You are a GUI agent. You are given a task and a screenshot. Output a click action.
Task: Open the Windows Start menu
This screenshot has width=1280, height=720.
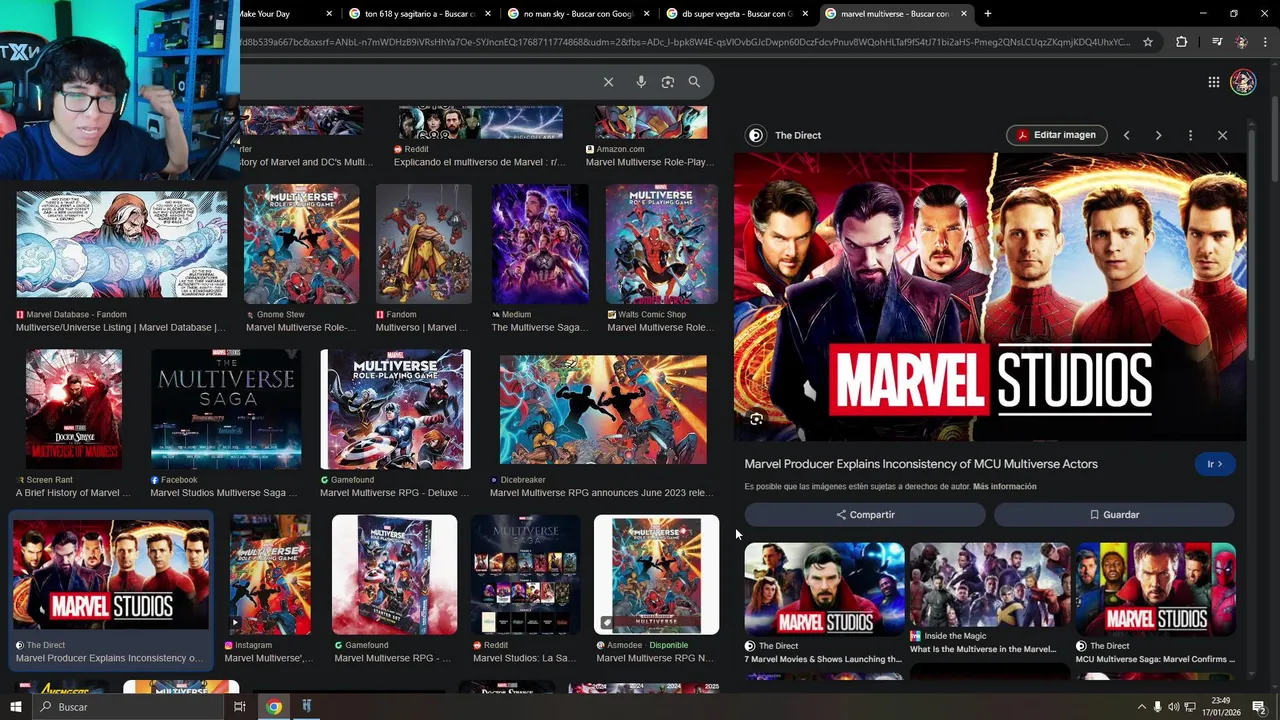pos(15,707)
